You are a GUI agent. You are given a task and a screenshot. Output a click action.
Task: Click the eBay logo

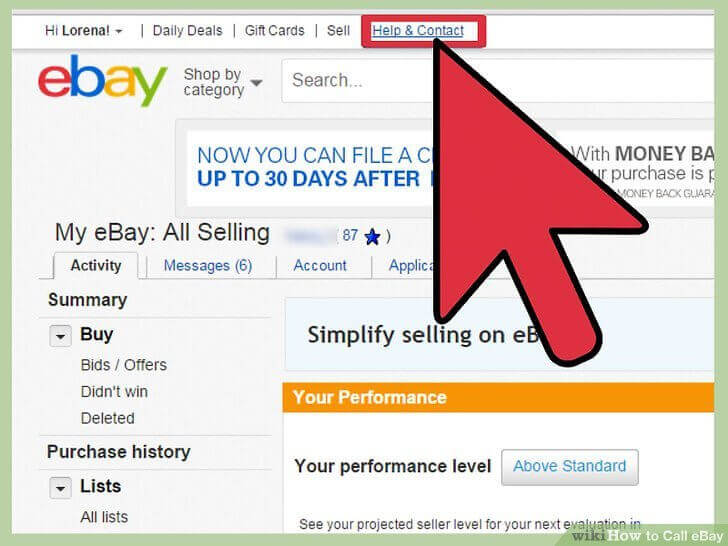coord(102,80)
